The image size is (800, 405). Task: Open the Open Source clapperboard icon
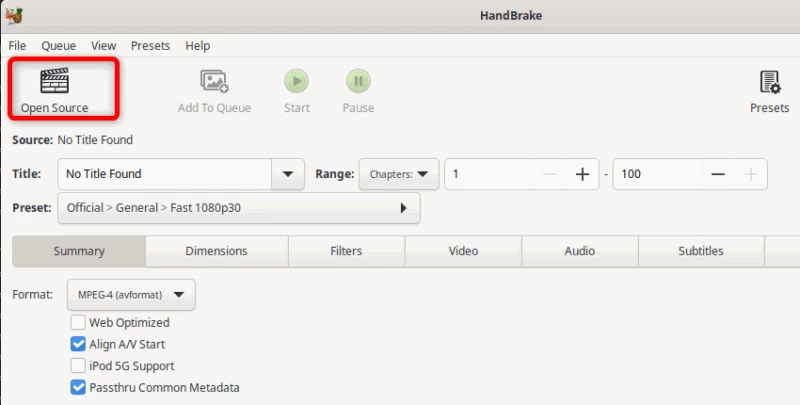tap(55, 81)
